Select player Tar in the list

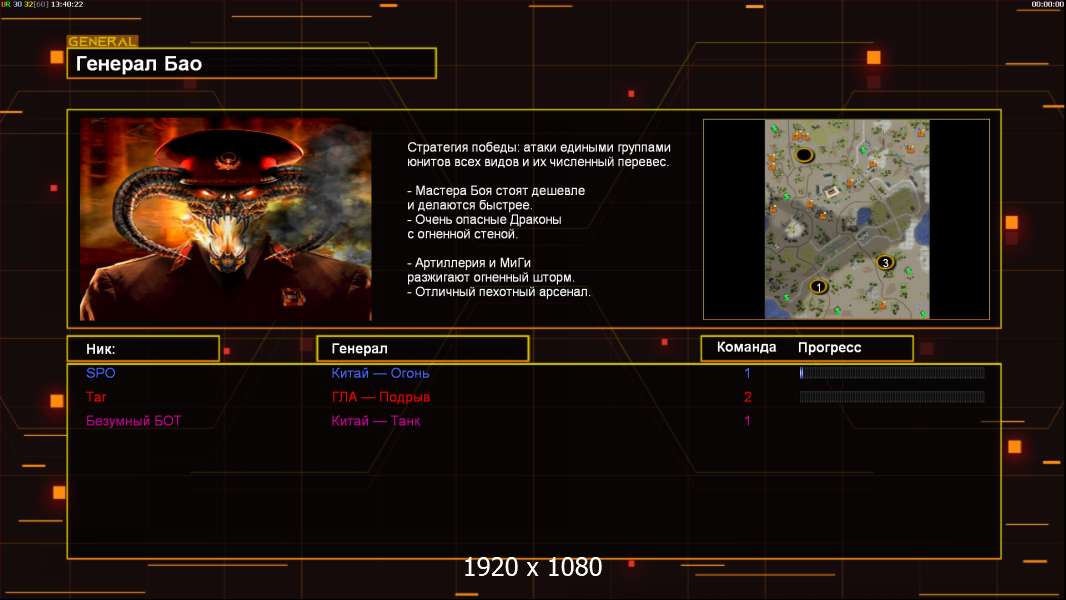pyautogui.click(x=97, y=397)
